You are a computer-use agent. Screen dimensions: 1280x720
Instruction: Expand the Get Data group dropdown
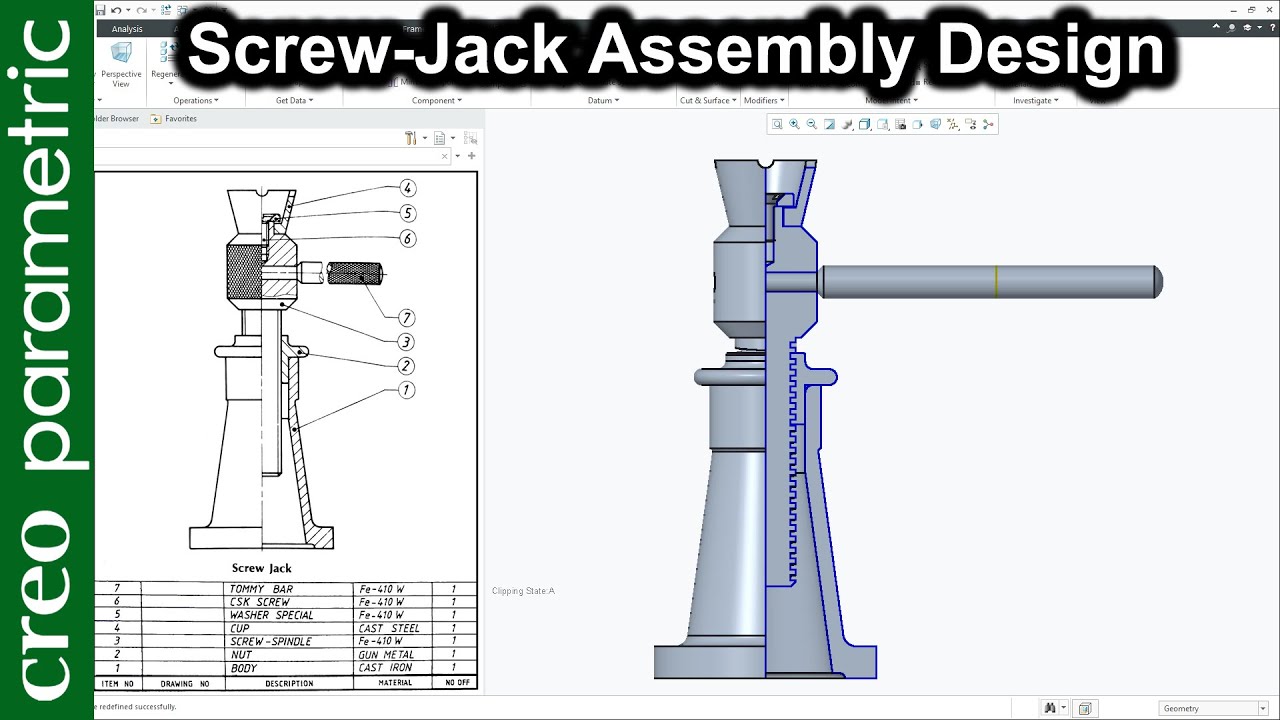[x=294, y=100]
